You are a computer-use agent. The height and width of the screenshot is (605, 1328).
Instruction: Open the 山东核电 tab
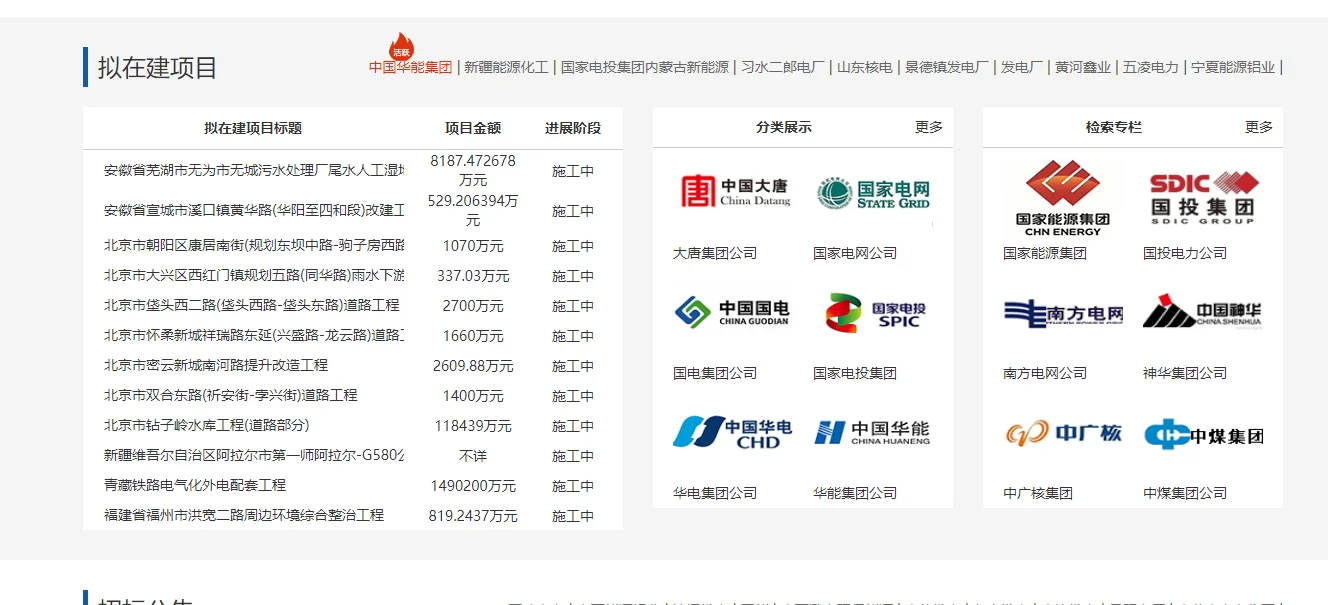coord(865,67)
